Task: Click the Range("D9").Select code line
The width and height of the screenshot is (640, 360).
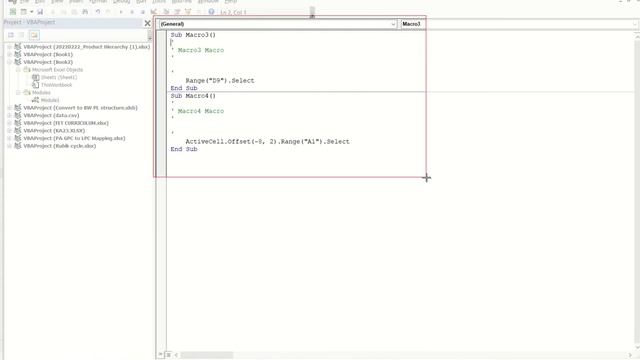Action: coord(220,80)
